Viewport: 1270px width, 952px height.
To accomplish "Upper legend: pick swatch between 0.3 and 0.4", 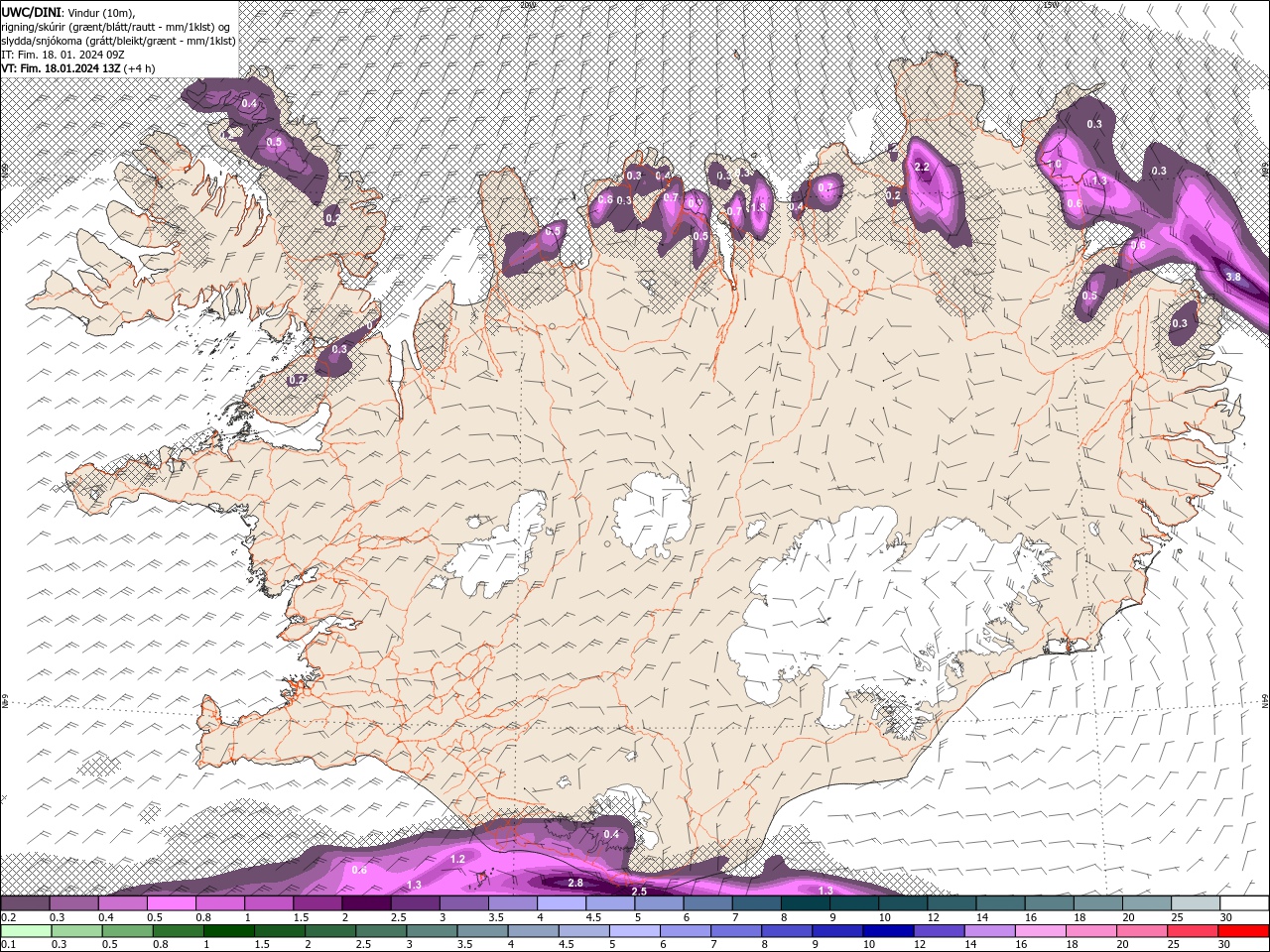I will [73, 903].
